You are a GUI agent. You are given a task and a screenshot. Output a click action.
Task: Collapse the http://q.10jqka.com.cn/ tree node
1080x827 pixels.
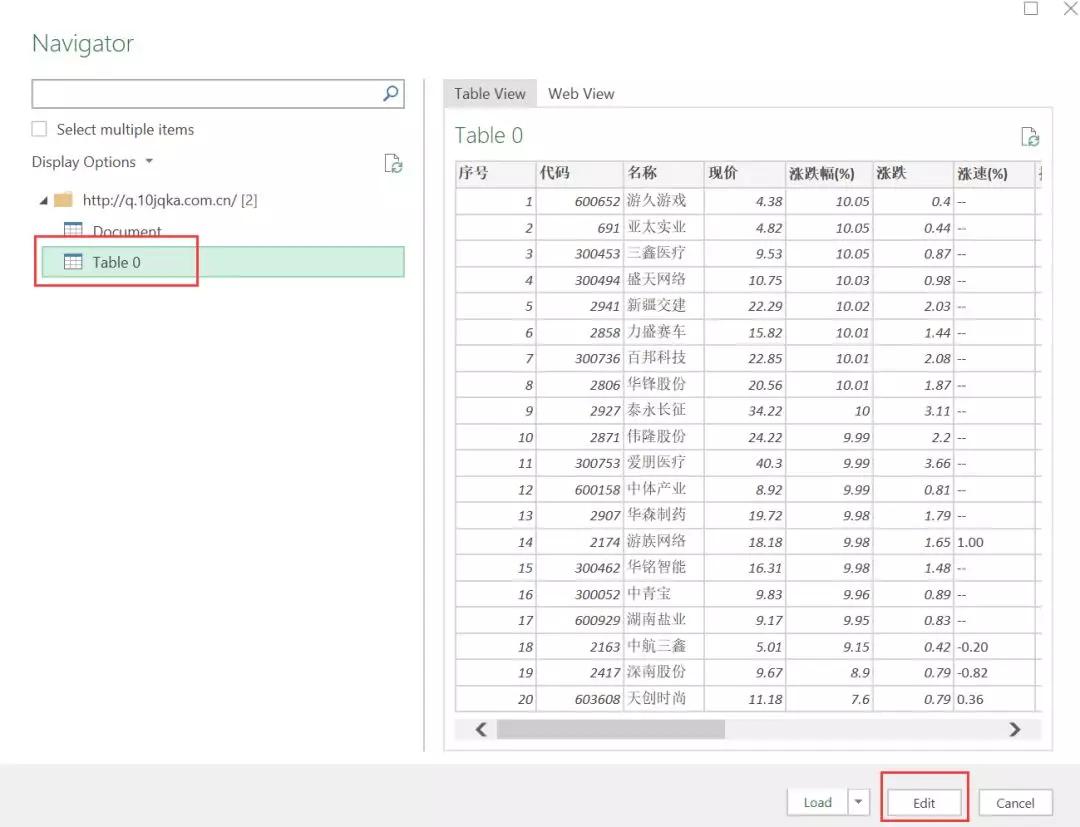(43, 201)
